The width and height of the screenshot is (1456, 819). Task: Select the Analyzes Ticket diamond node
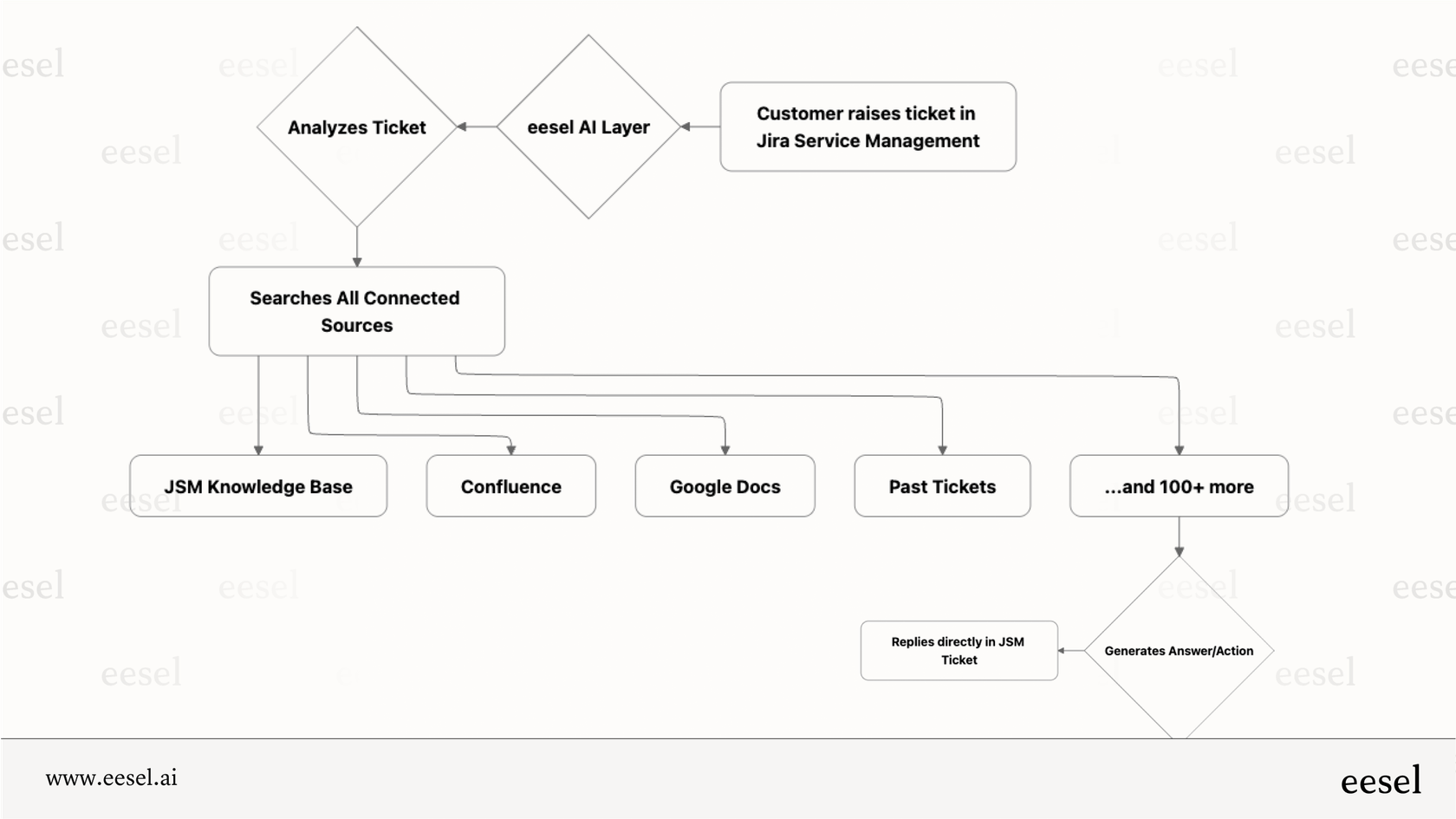(356, 127)
